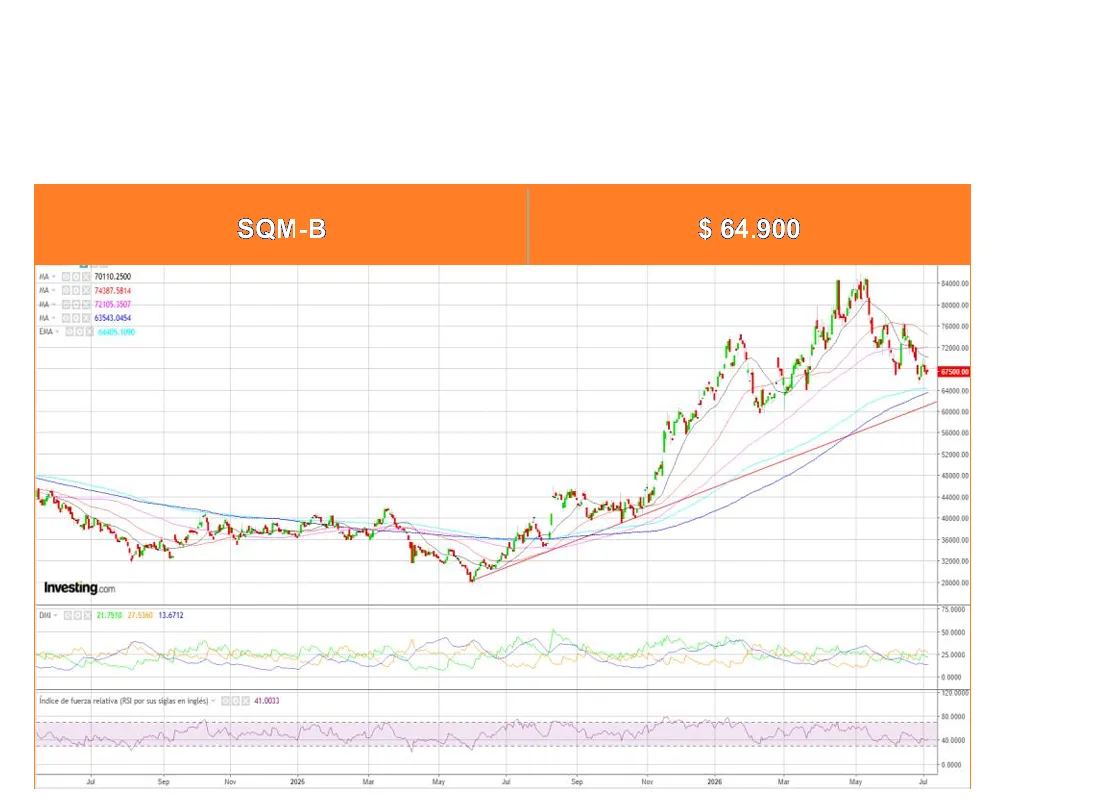The image size is (1112, 806).
Task: Remove the EMA indicator from the chart
Action: tap(89, 332)
